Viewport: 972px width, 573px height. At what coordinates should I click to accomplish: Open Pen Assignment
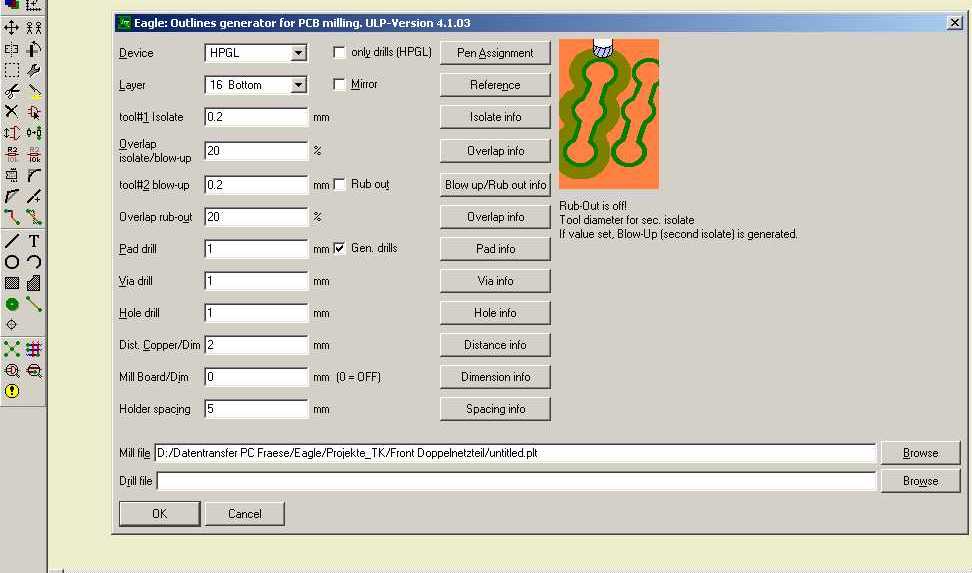pyautogui.click(x=495, y=53)
